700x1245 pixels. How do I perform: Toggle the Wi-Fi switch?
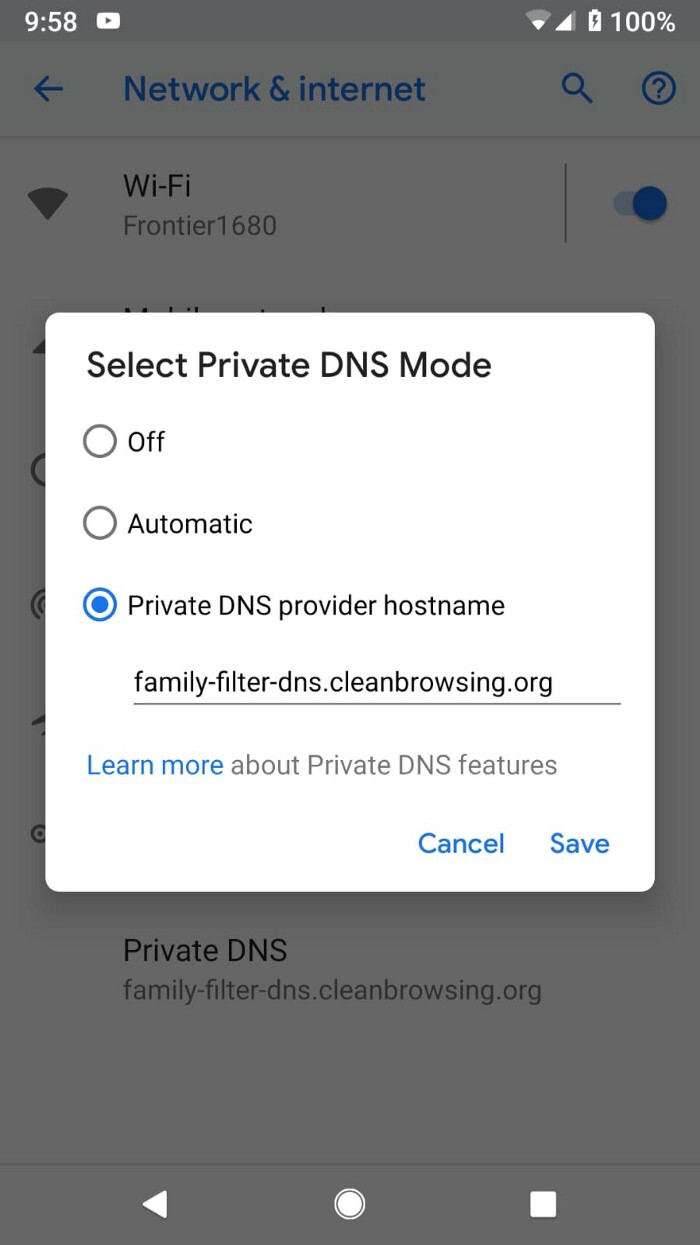pyautogui.click(x=640, y=204)
